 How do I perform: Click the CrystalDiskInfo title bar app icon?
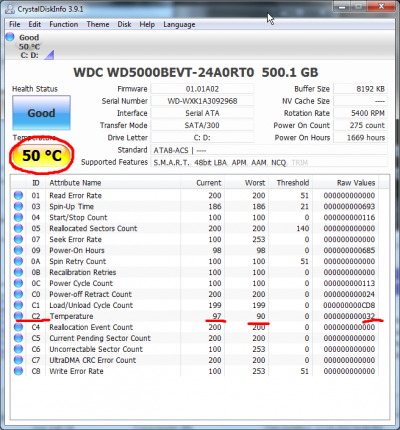(x=10, y=9)
